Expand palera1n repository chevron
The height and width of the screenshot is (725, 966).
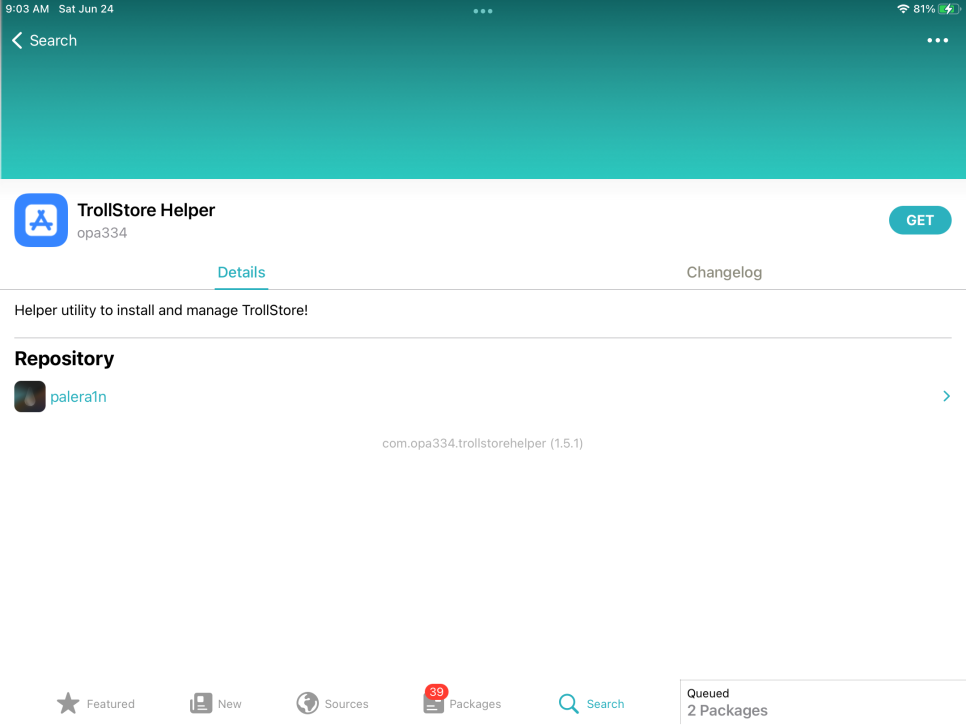click(946, 396)
